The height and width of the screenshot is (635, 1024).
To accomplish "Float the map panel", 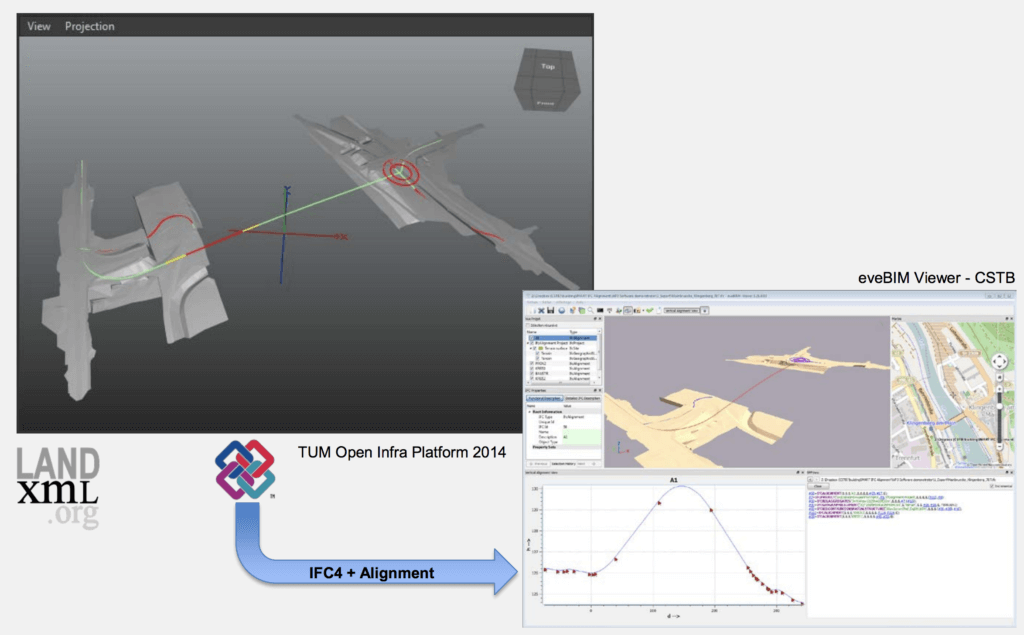I will point(1006,319).
